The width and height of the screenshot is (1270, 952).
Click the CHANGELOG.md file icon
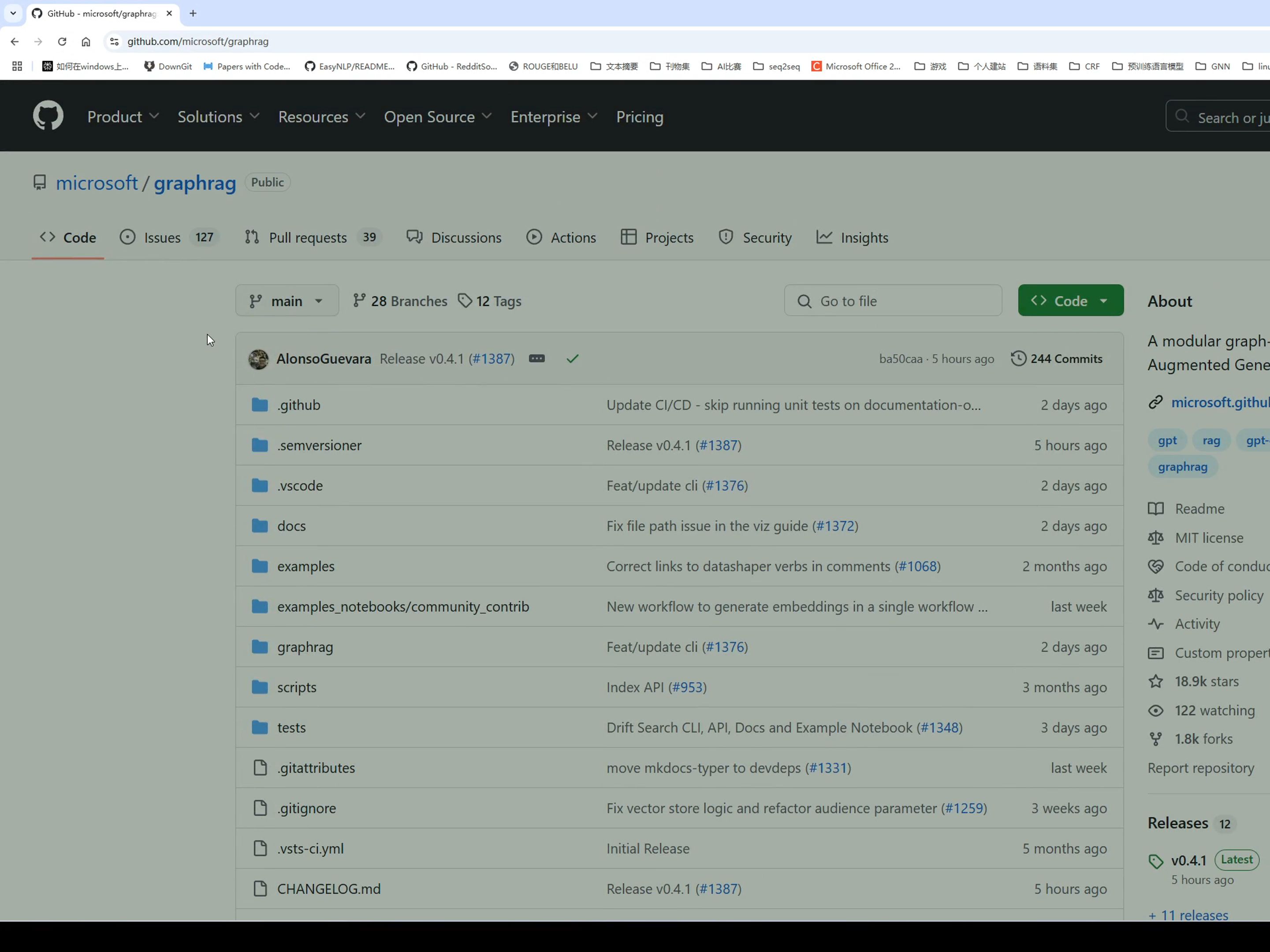[260, 889]
